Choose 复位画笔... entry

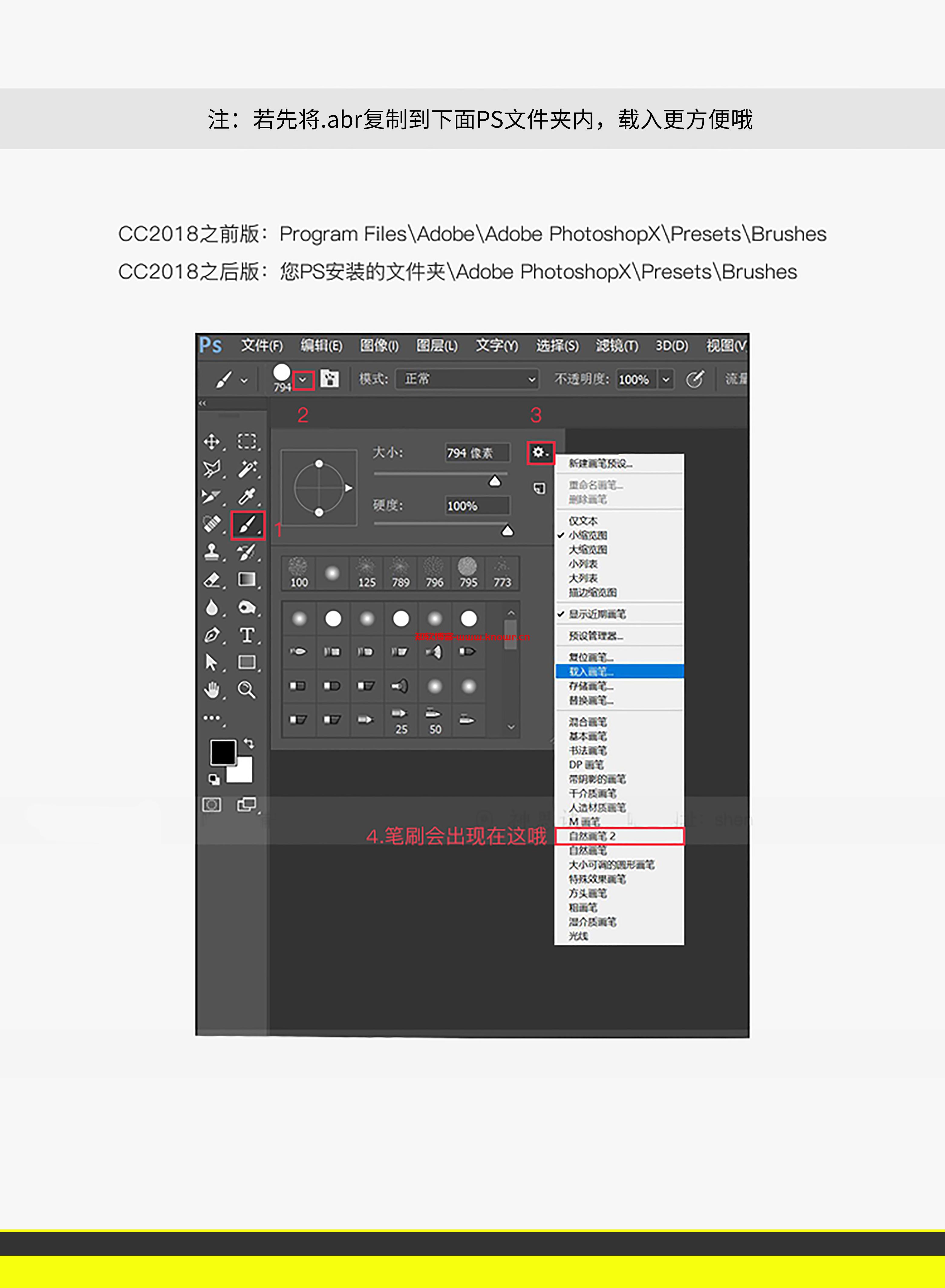click(591, 657)
